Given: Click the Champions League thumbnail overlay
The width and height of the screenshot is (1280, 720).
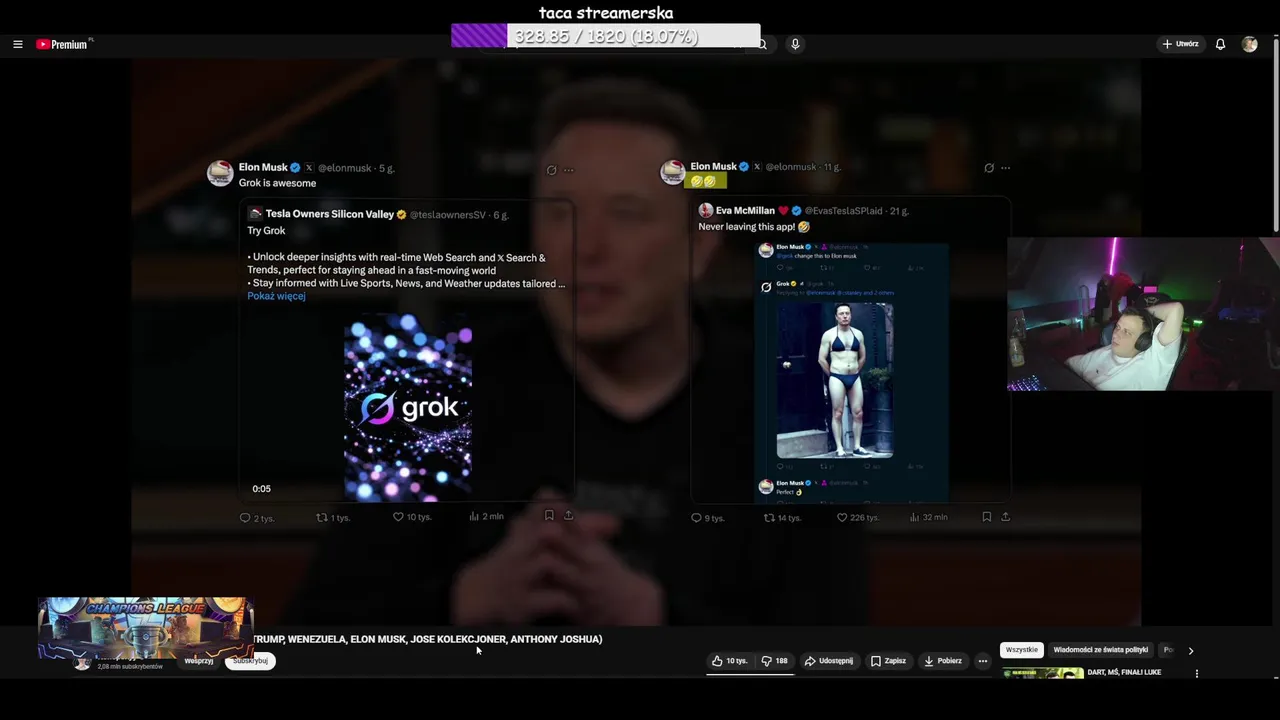Looking at the screenshot, I should (146, 629).
